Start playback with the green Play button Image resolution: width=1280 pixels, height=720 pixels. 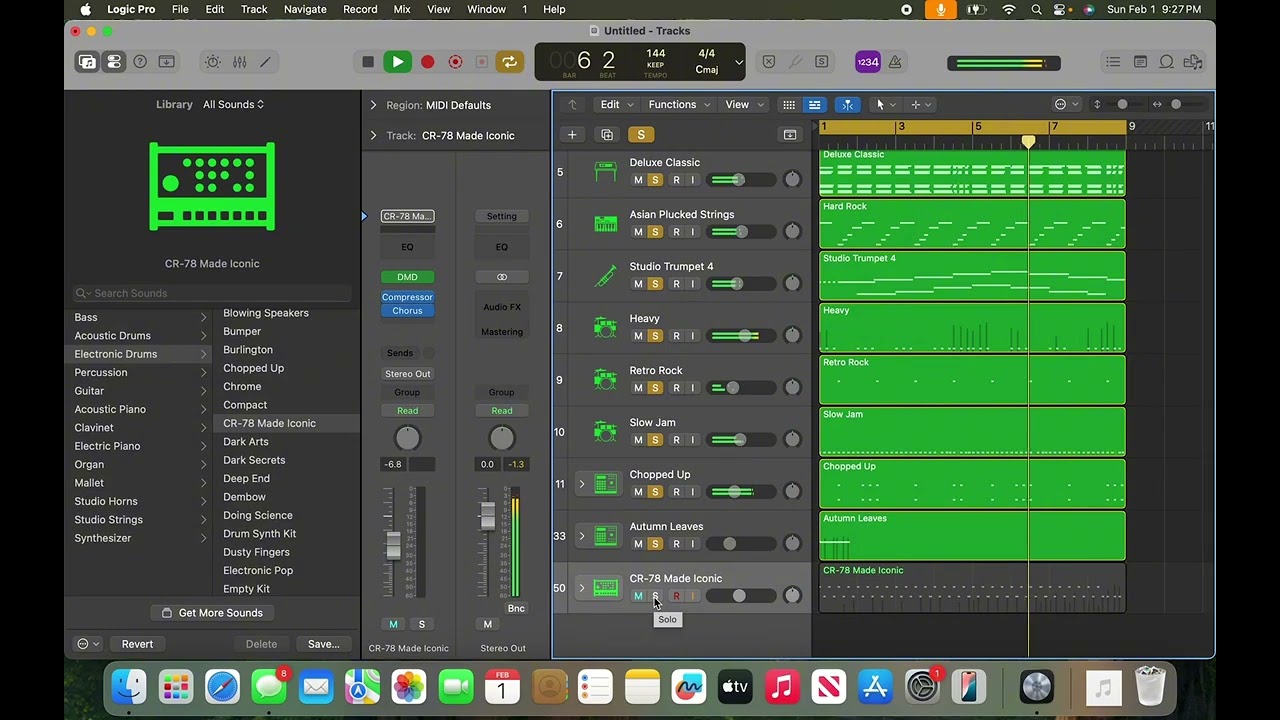[397, 62]
